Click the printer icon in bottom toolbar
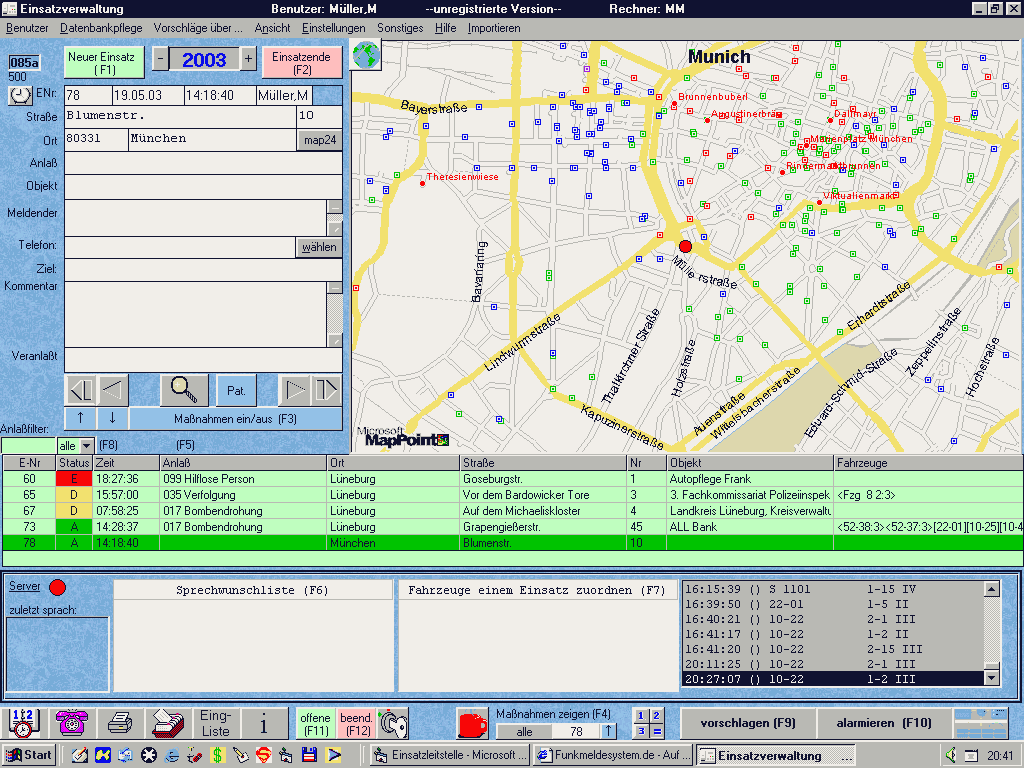The image size is (1024, 768). tap(121, 723)
